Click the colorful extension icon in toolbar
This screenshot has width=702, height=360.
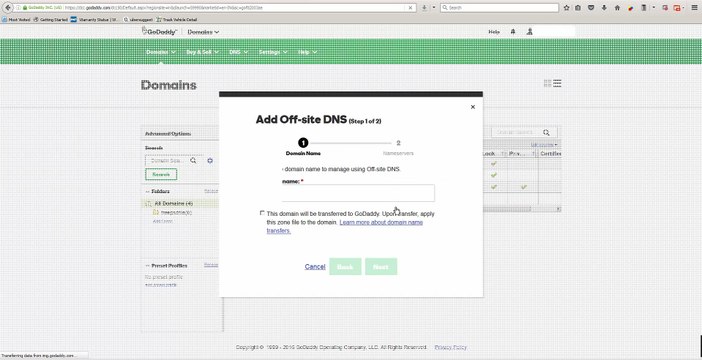tap(631, 8)
